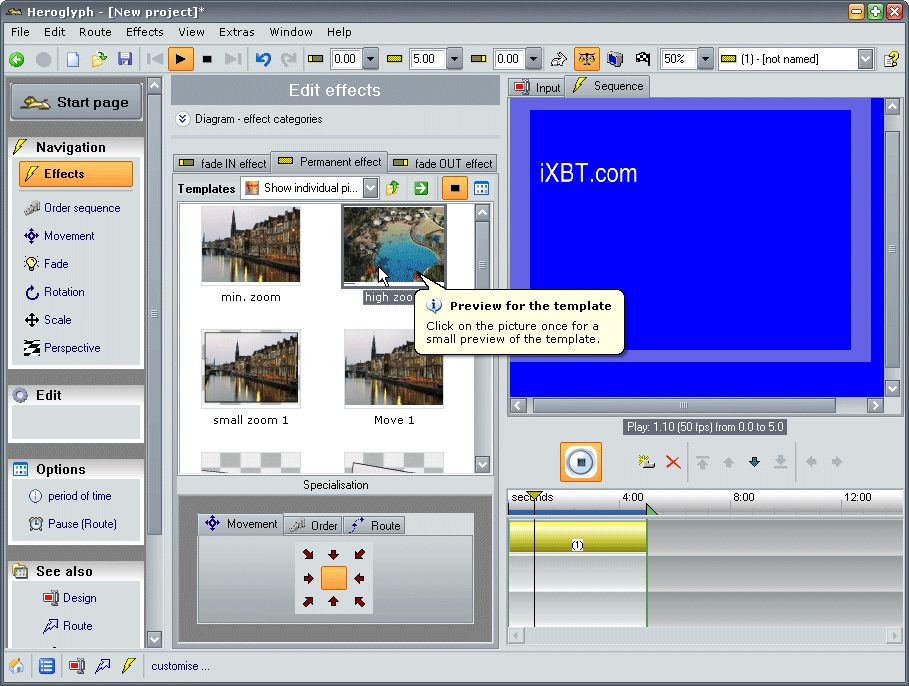The width and height of the screenshot is (909, 686).
Task: Undo last action with blue arrow icon
Action: 263,59
